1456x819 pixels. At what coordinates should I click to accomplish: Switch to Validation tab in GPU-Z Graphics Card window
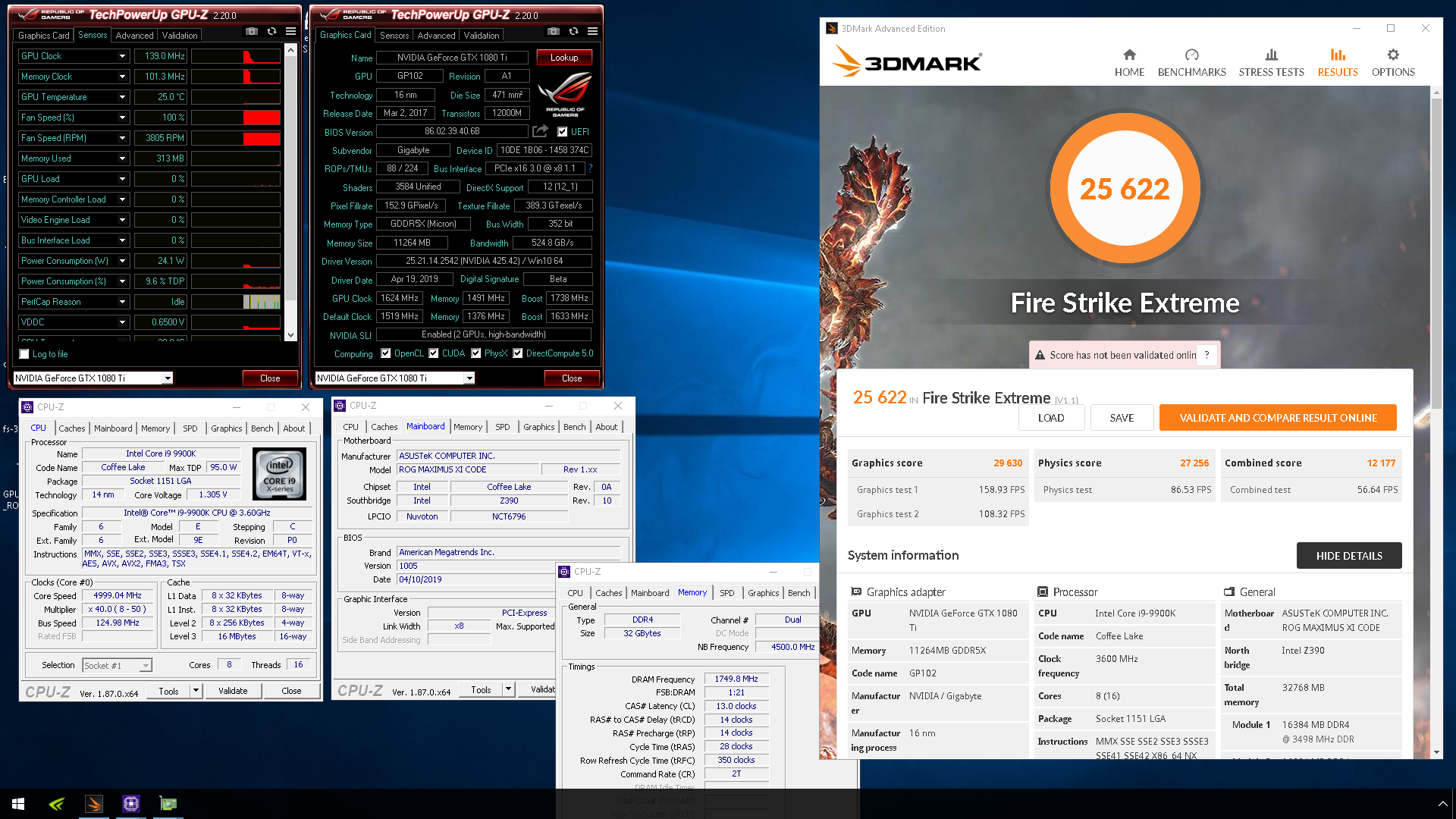[x=482, y=36]
